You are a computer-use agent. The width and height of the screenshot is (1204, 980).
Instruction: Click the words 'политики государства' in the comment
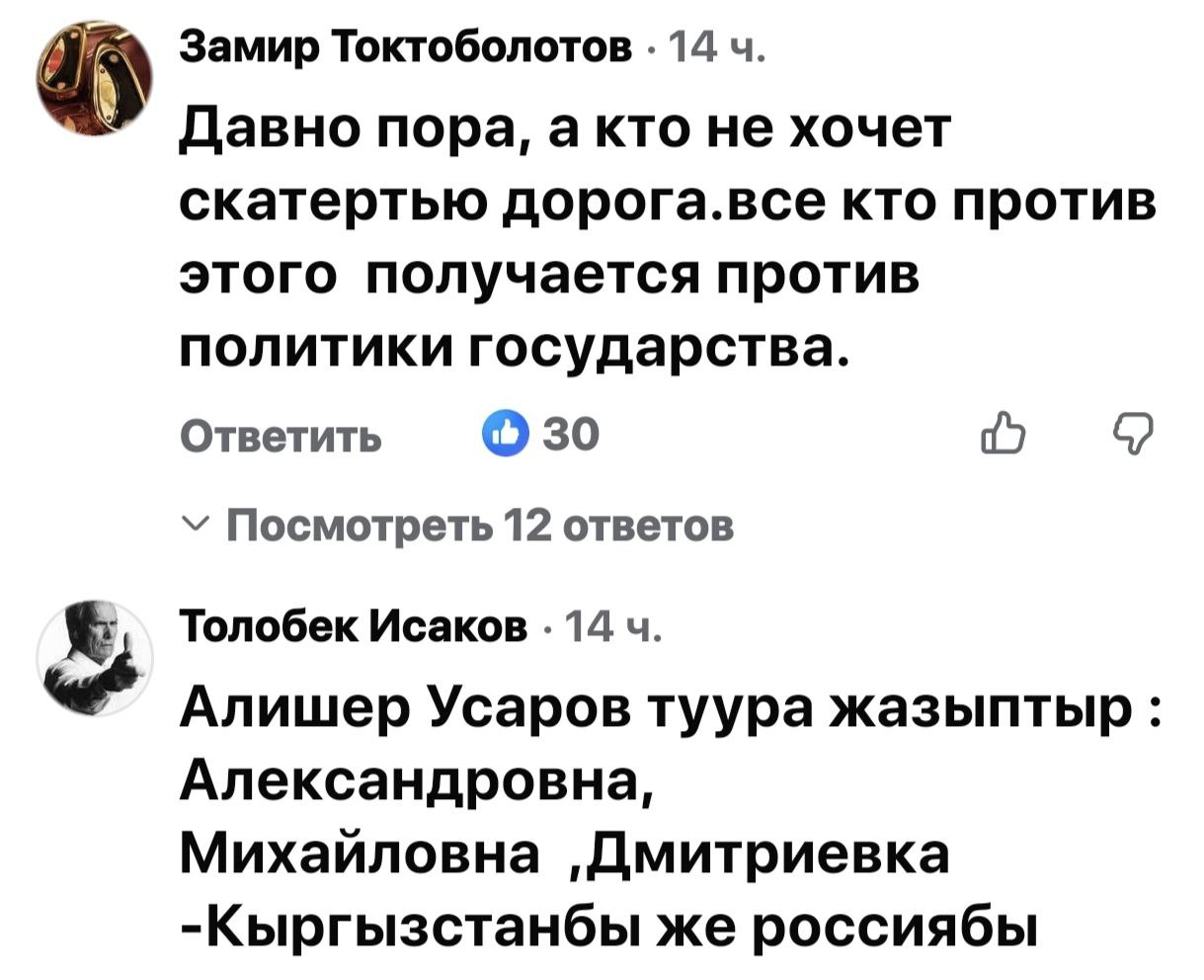pyautogui.click(x=512, y=348)
